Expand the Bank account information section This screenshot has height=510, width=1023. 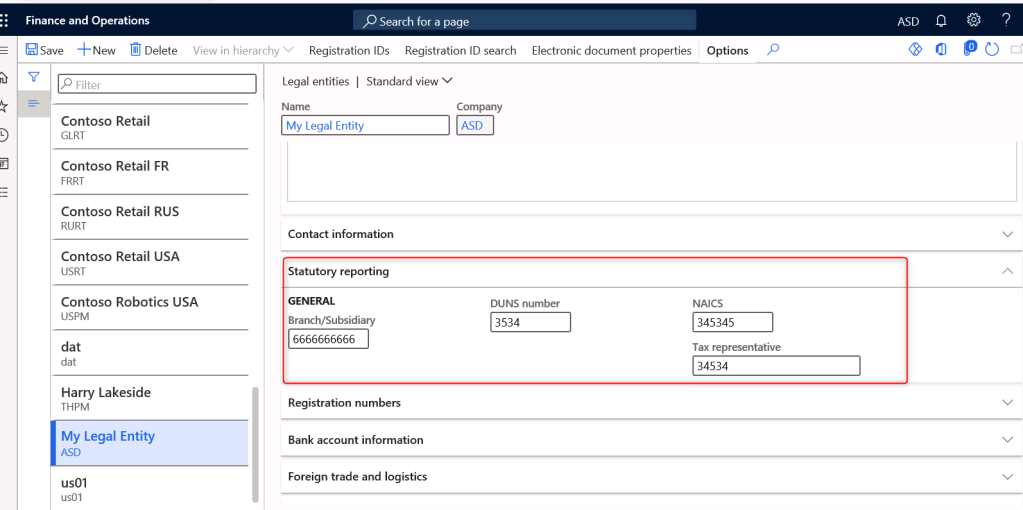(1007, 440)
